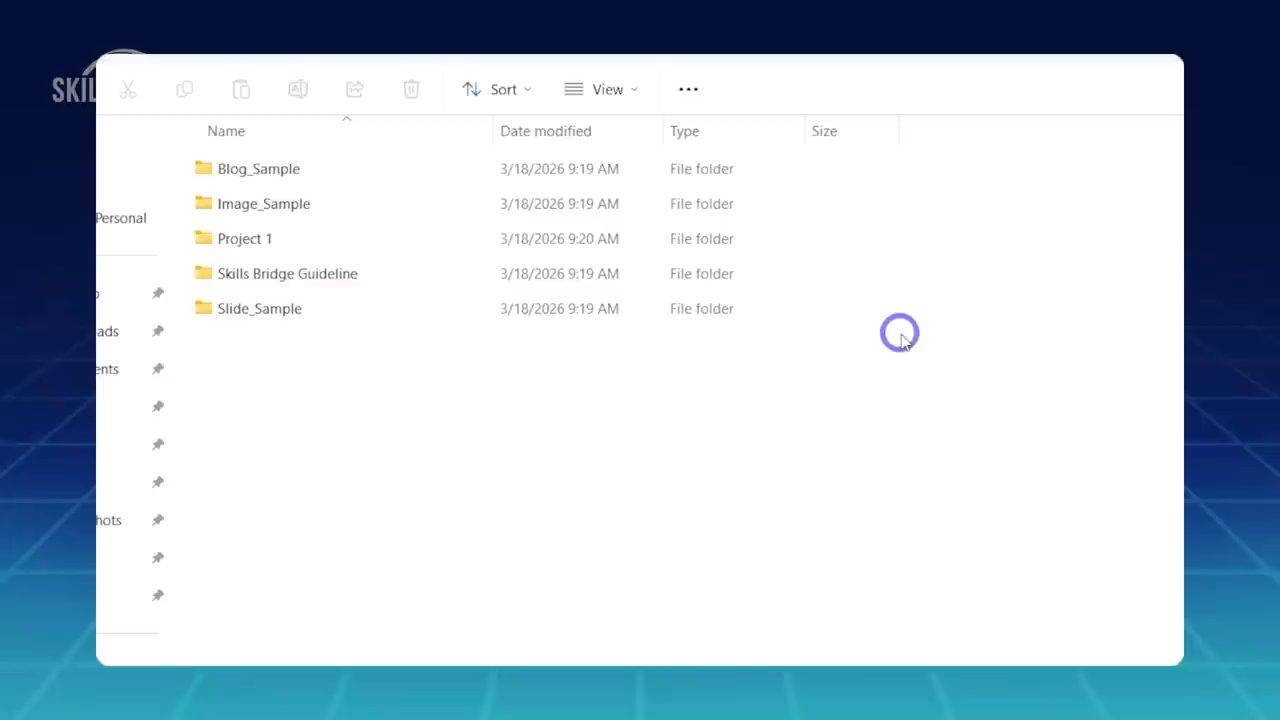Click the Project 1 folder name
The image size is (1280, 720).
(245, 239)
